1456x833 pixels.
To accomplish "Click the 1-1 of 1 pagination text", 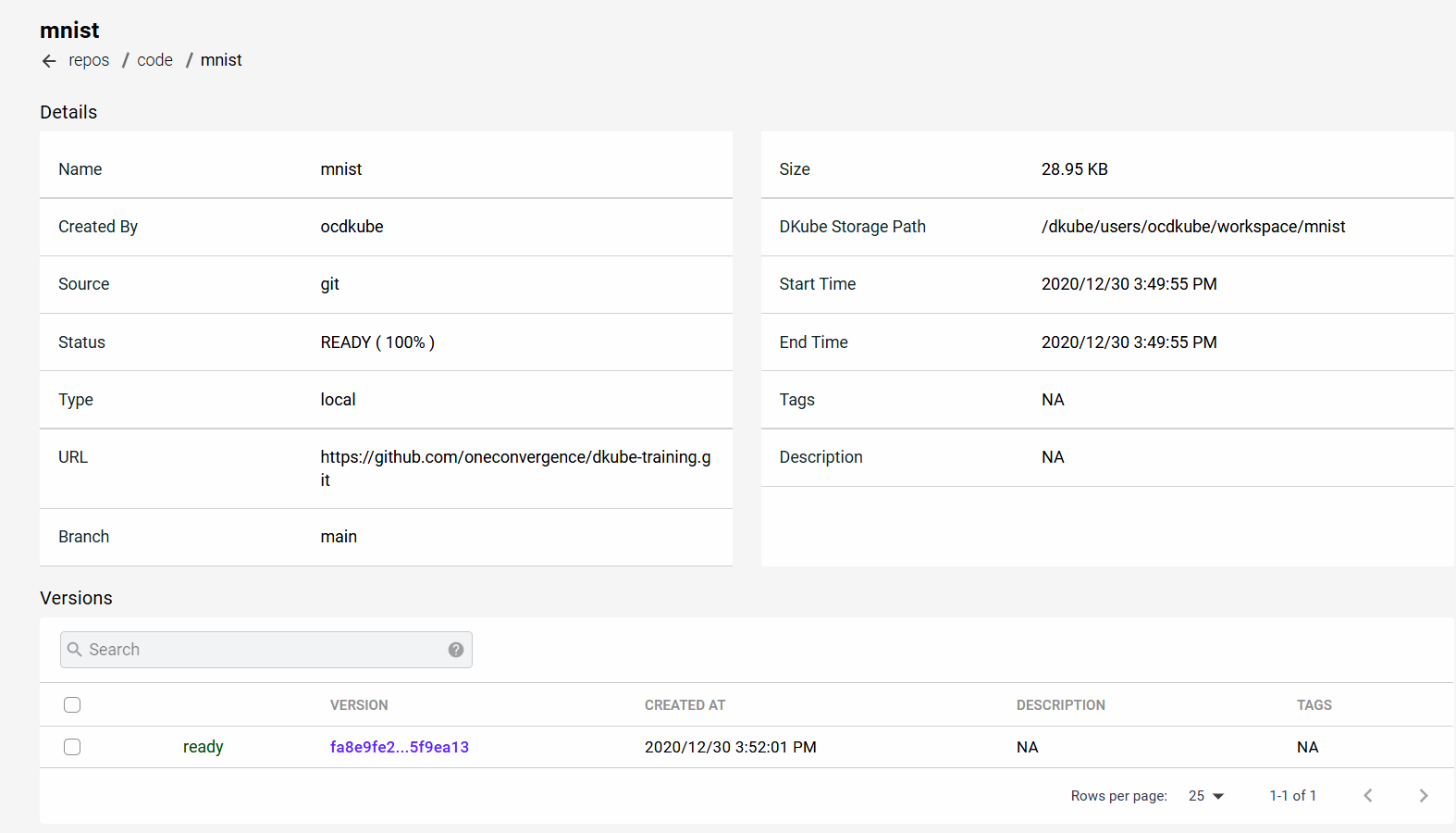I will (1292, 796).
